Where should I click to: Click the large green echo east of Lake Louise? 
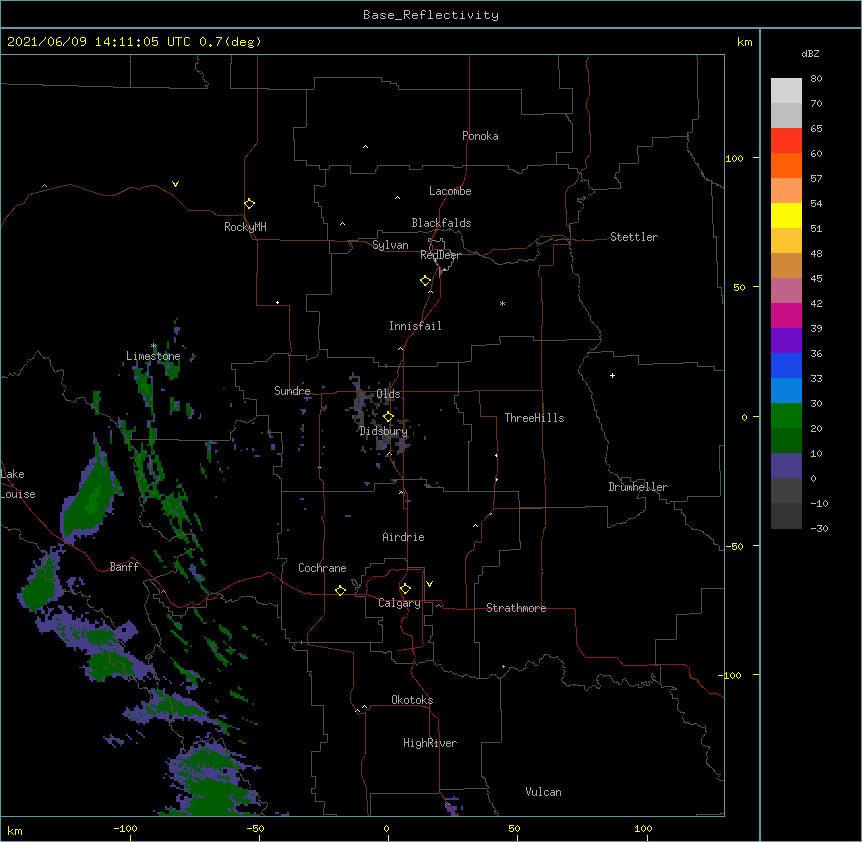coord(91,497)
